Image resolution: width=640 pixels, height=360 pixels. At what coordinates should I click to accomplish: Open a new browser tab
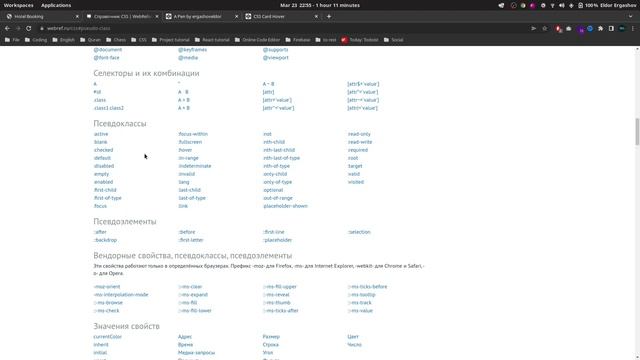pos(329,16)
